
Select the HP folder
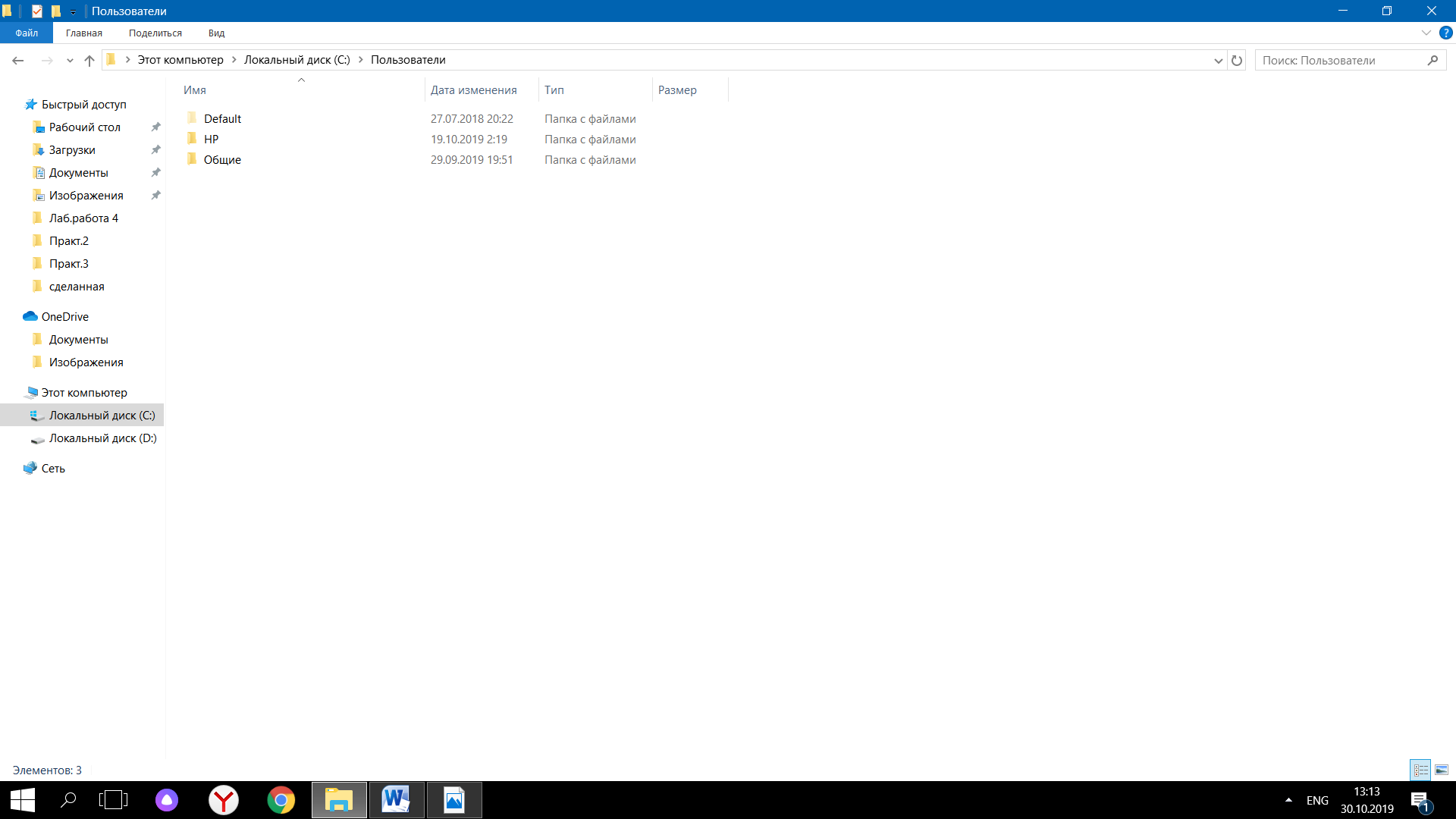[211, 139]
